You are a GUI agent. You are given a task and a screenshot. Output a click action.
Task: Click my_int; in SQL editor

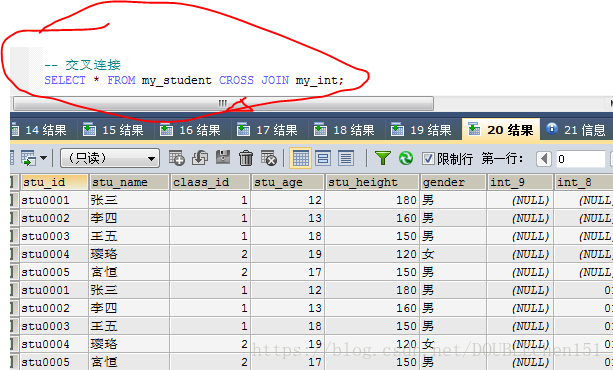point(319,81)
